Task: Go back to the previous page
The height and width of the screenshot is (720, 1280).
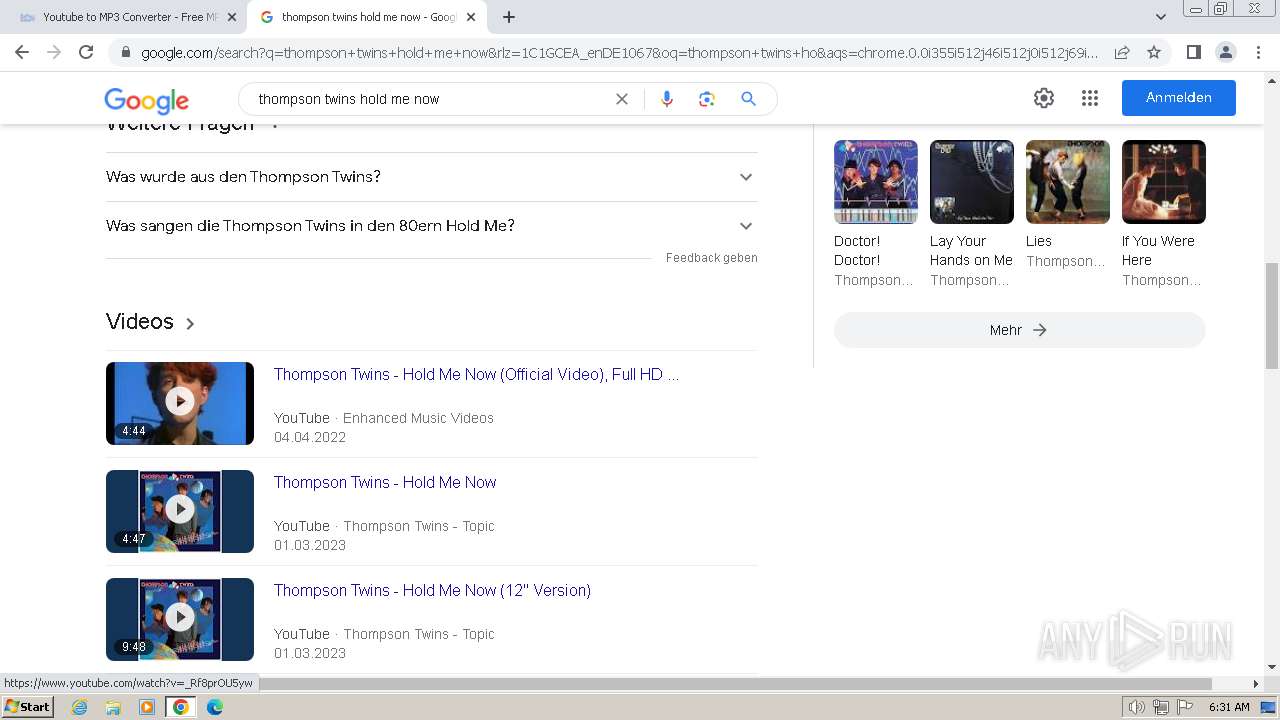Action: pos(22,52)
